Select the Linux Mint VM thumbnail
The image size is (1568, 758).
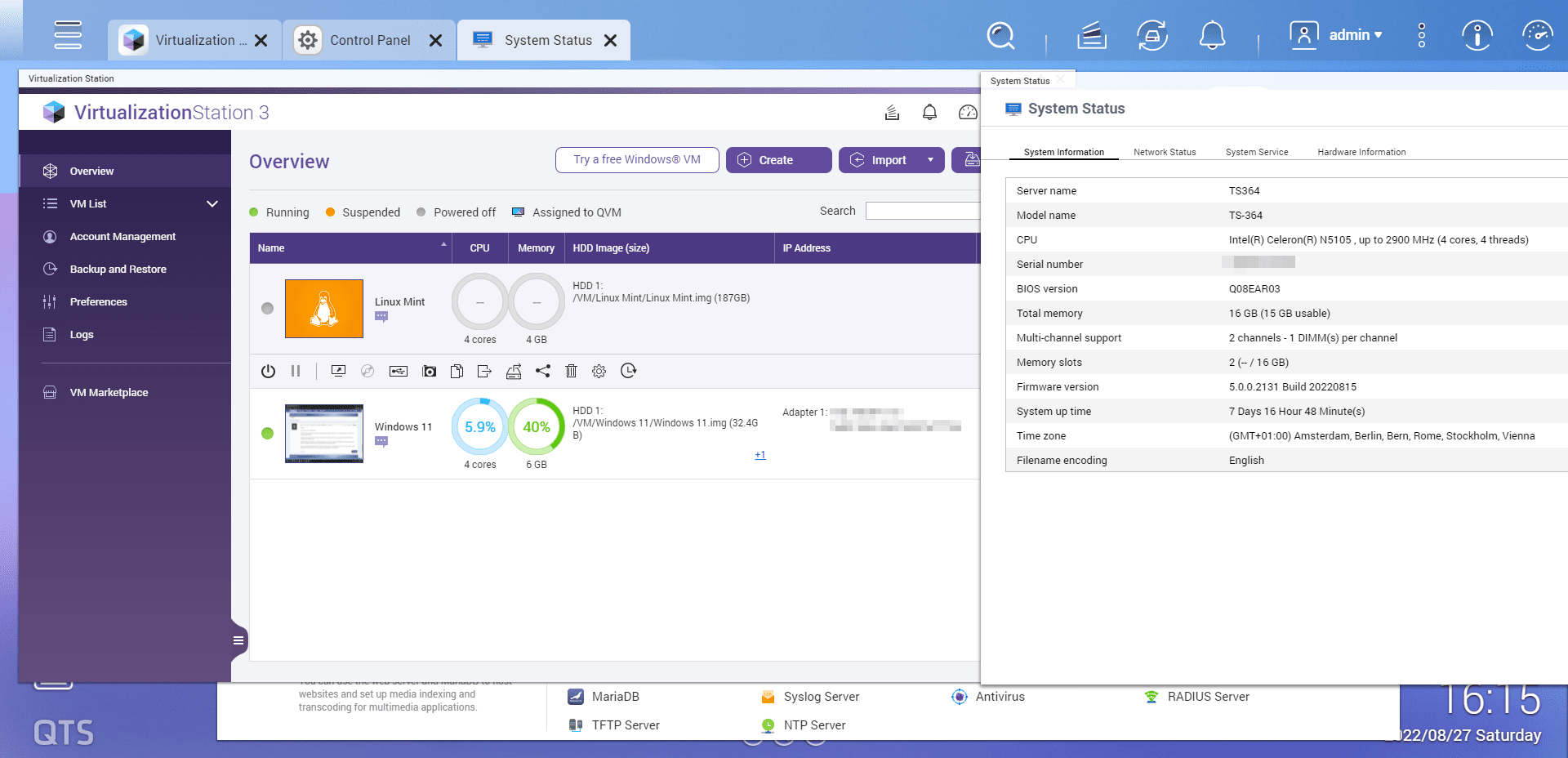coord(324,309)
